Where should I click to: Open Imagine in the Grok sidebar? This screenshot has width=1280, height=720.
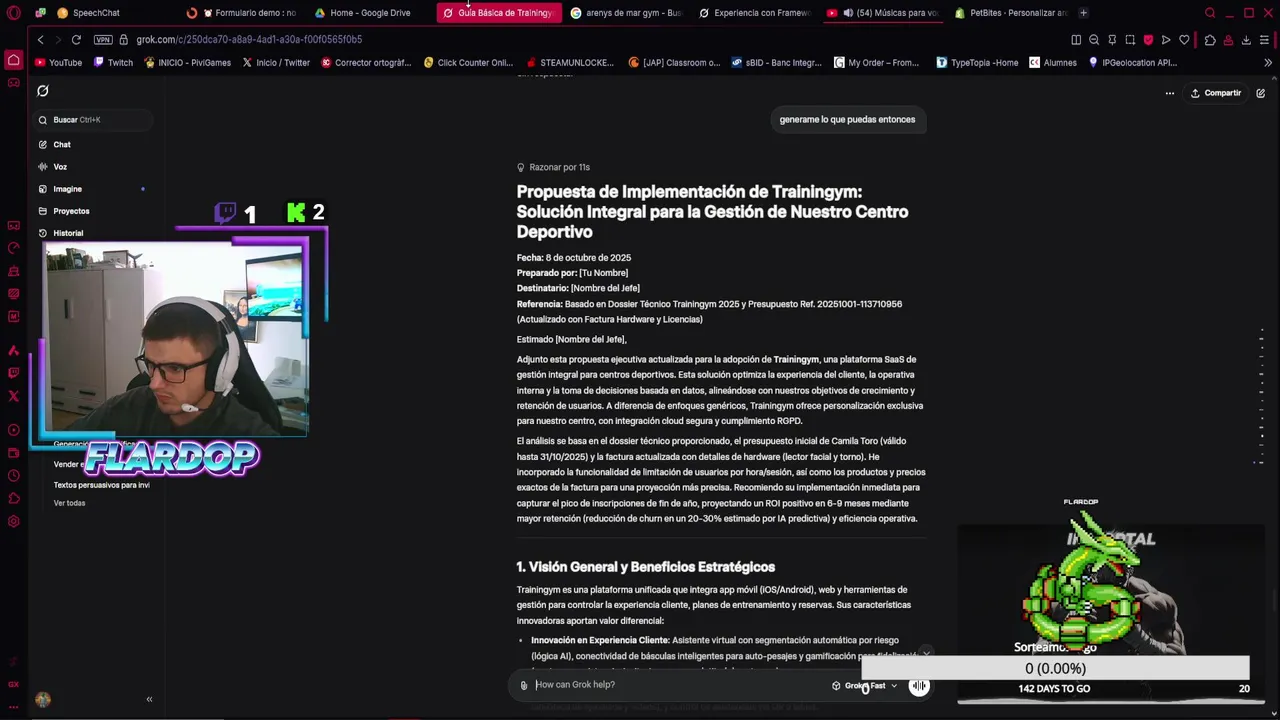[67, 189]
